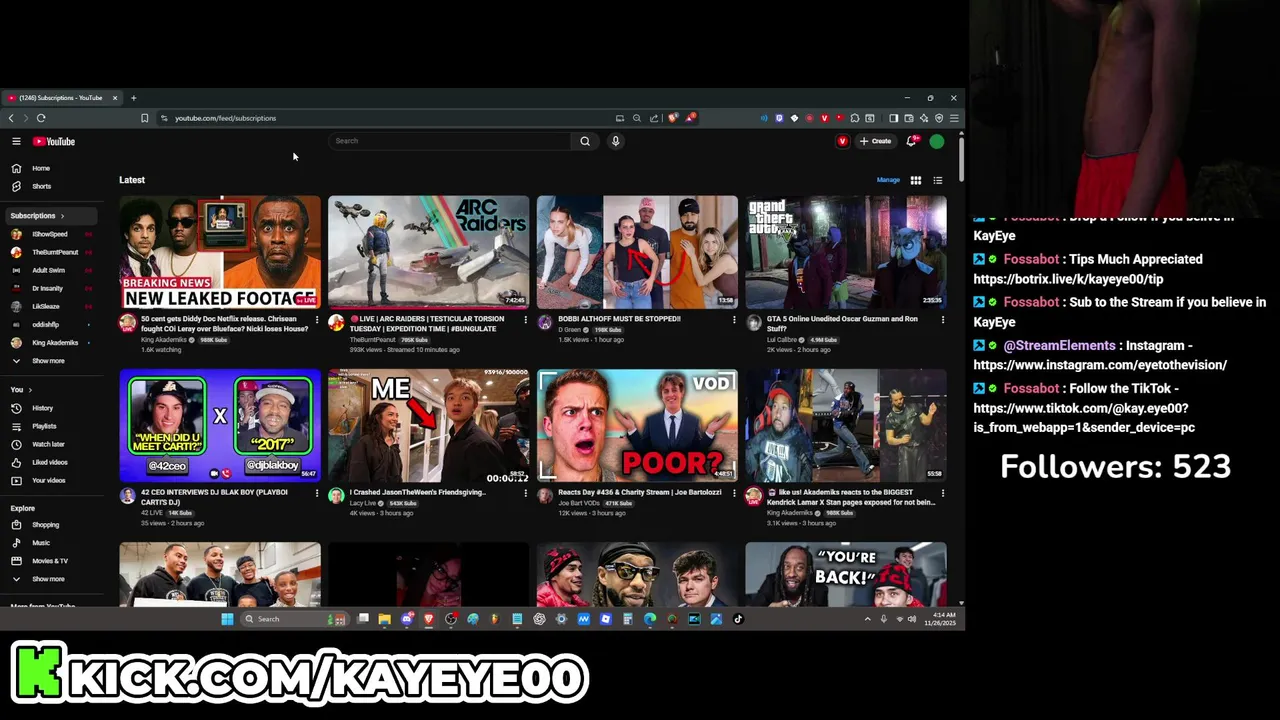This screenshot has height=720, width=1280.
Task: Open more options for ARC Raiders video
Action: click(525, 320)
